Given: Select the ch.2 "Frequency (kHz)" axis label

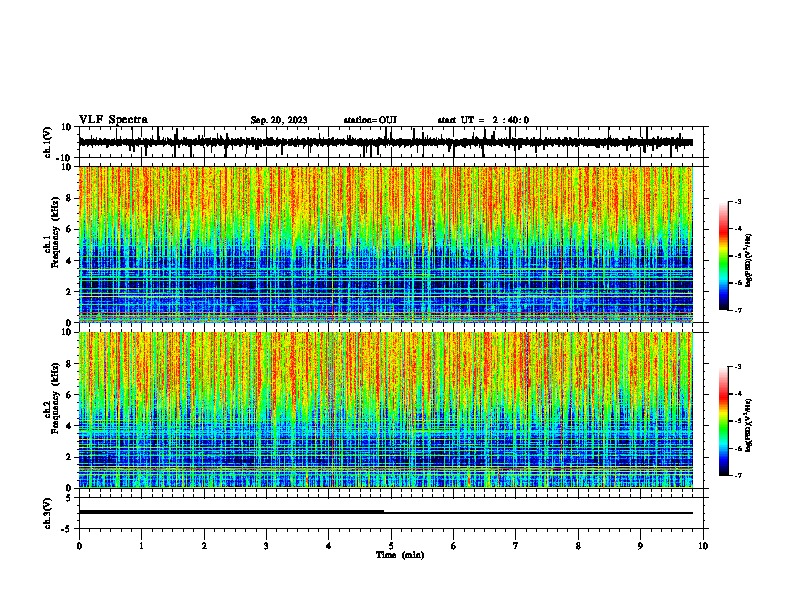Looking at the screenshot, I should click(x=54, y=398).
